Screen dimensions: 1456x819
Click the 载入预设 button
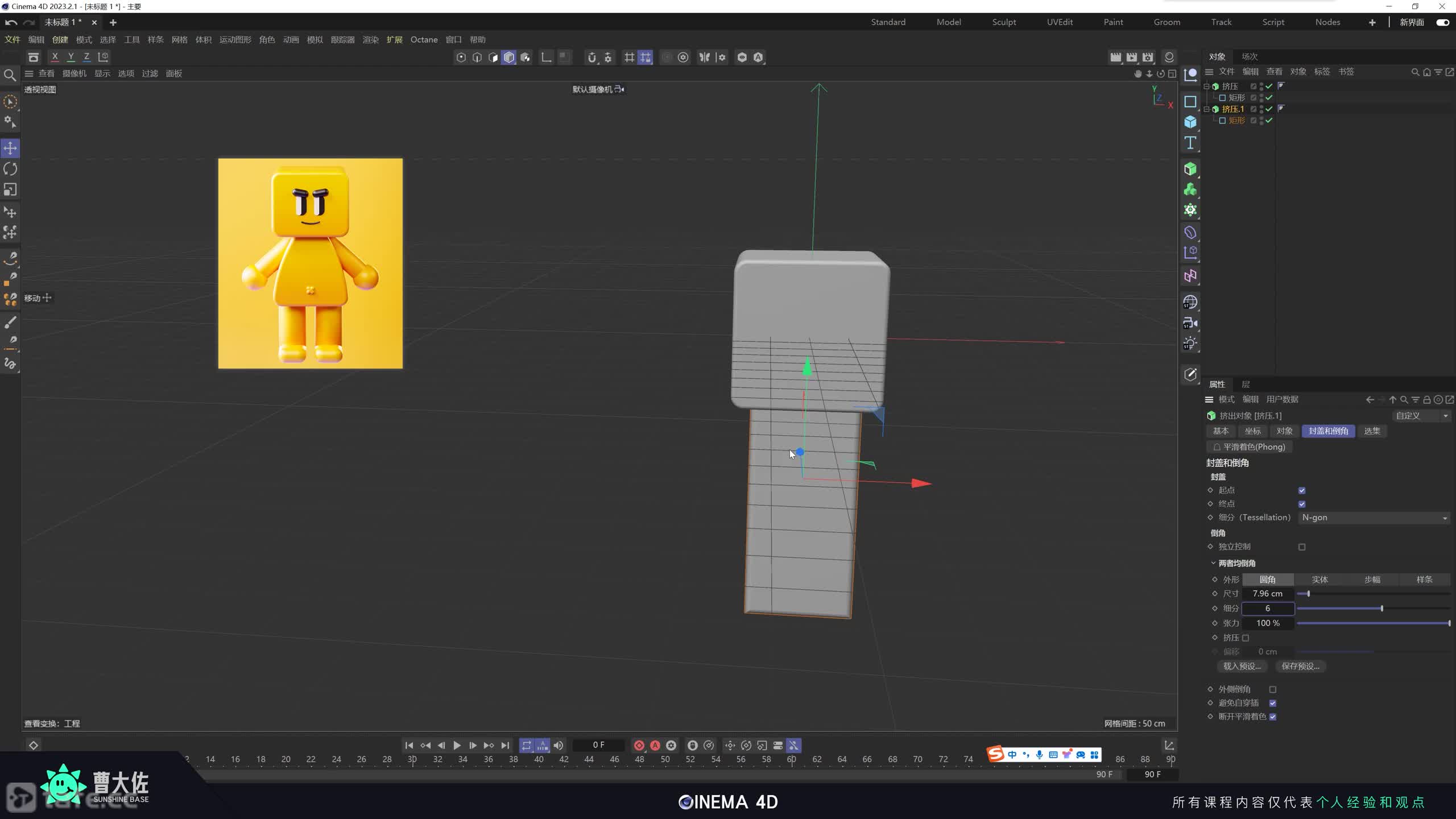(1242, 666)
